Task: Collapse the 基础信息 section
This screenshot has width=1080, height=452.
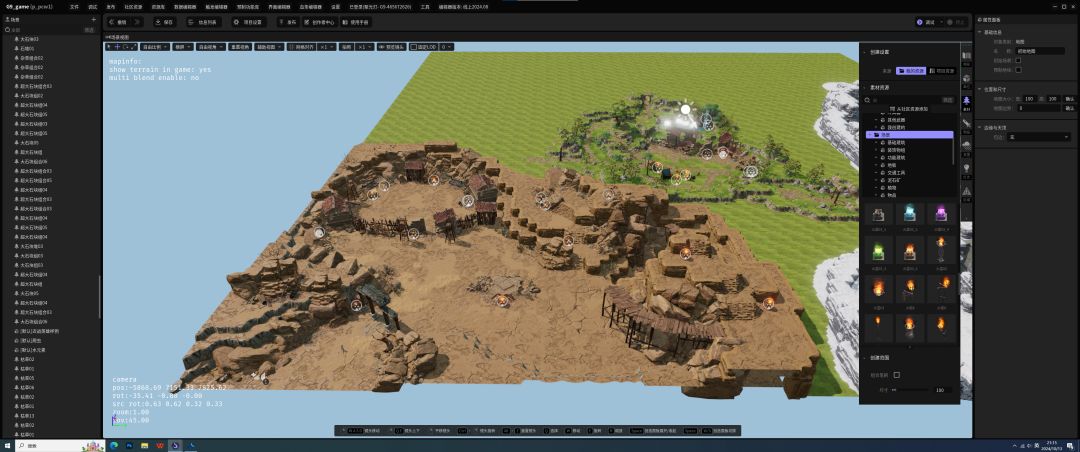Action: [979, 32]
